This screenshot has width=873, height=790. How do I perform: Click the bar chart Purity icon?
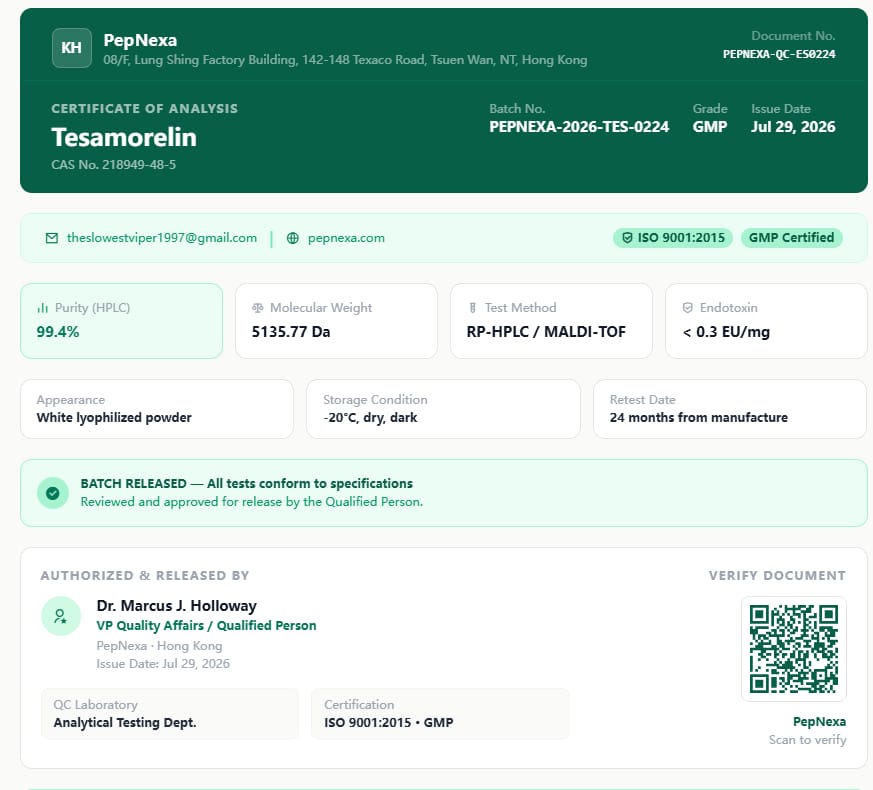click(42, 308)
